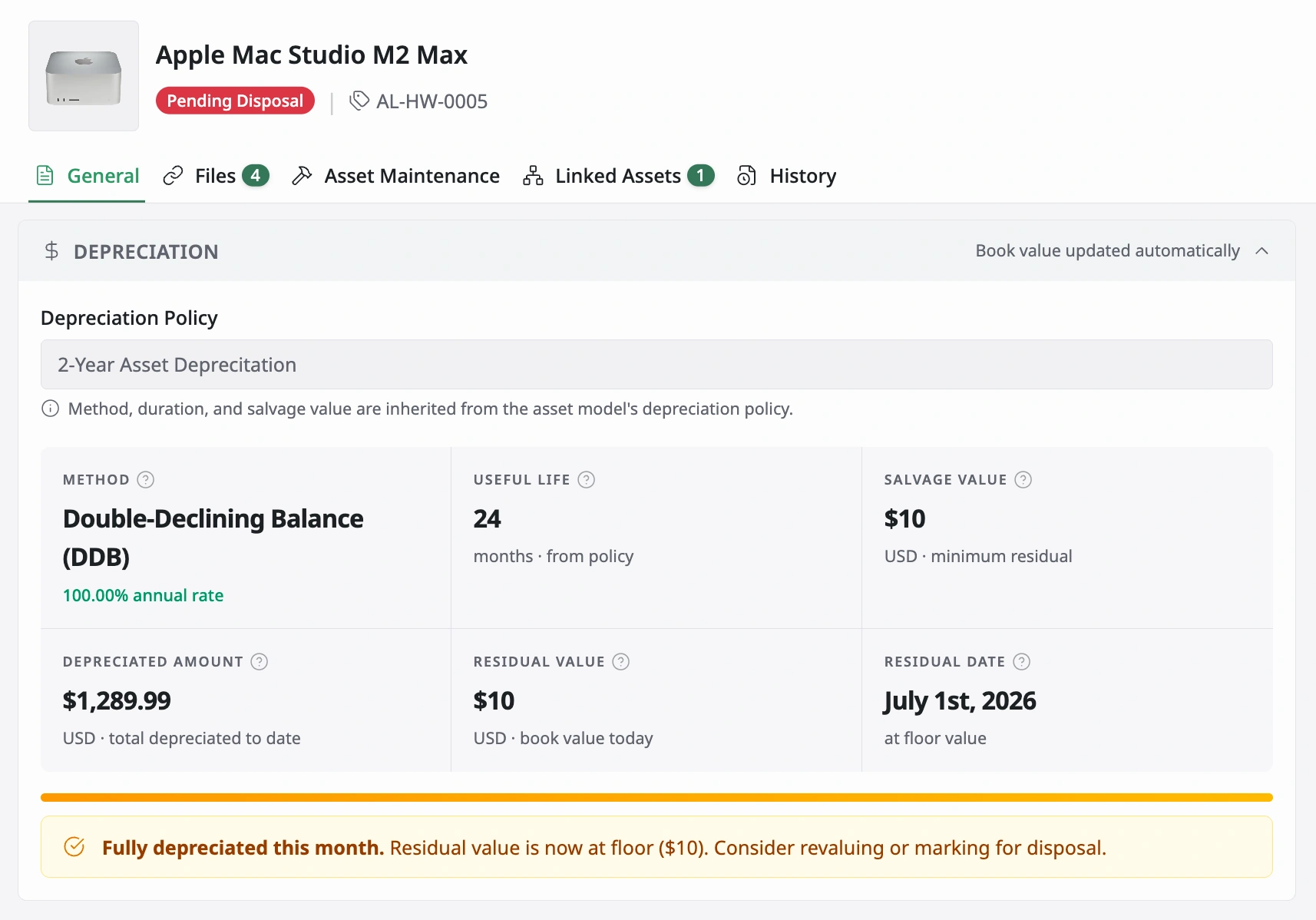
Task: Show help for Salvage Value
Action: pos(1023,480)
